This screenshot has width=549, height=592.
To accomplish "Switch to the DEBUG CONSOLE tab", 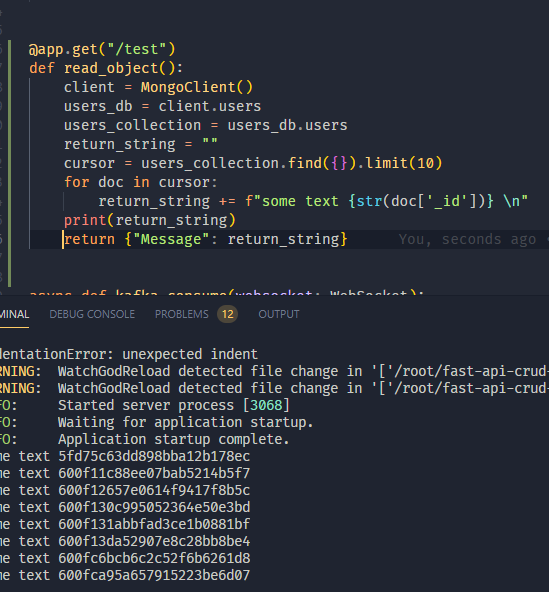I will click(x=92, y=314).
